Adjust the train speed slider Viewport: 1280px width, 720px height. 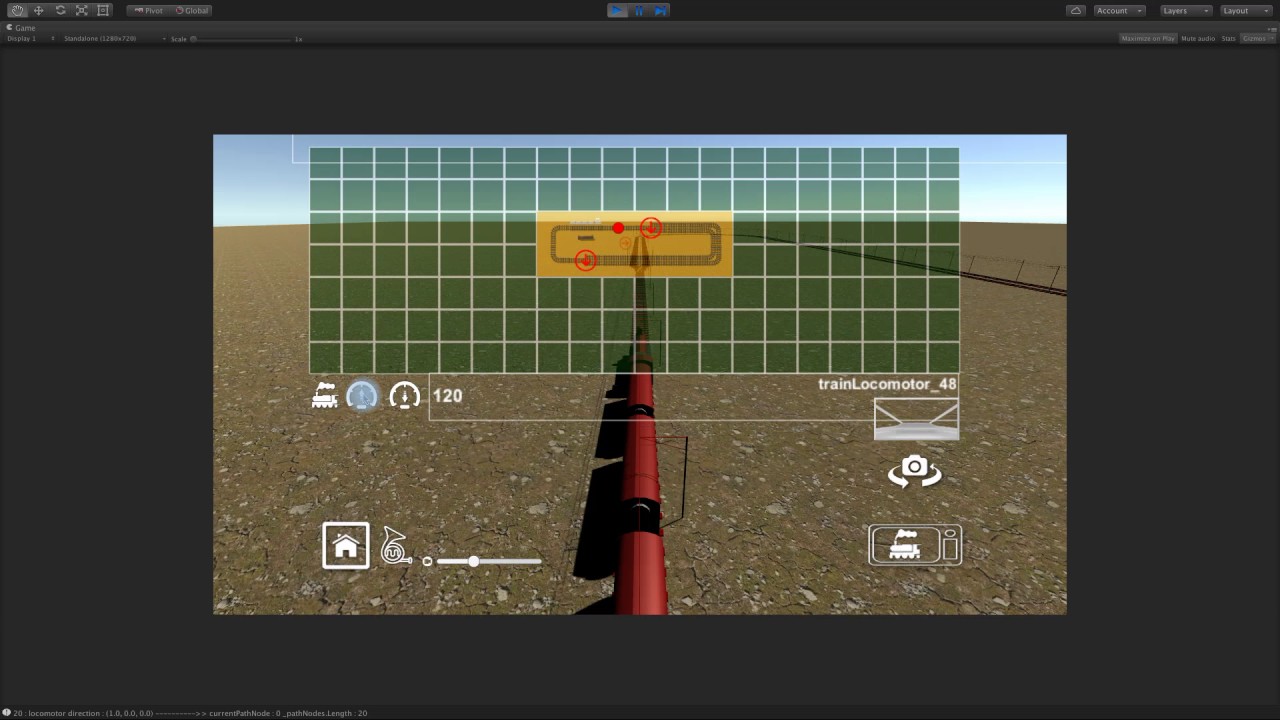click(x=473, y=561)
